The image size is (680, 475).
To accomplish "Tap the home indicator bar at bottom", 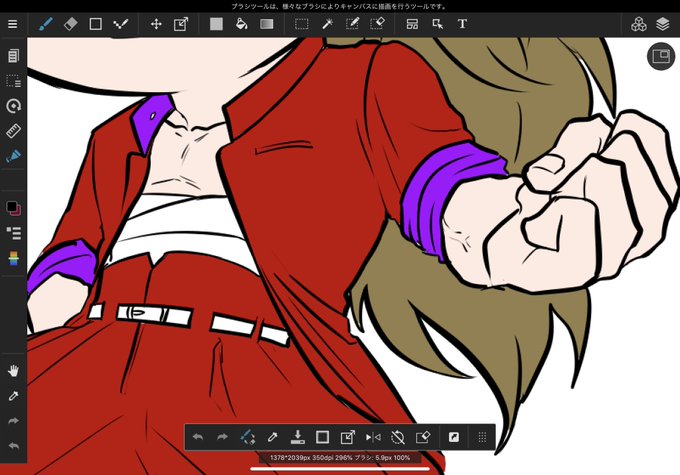I will pos(340,468).
